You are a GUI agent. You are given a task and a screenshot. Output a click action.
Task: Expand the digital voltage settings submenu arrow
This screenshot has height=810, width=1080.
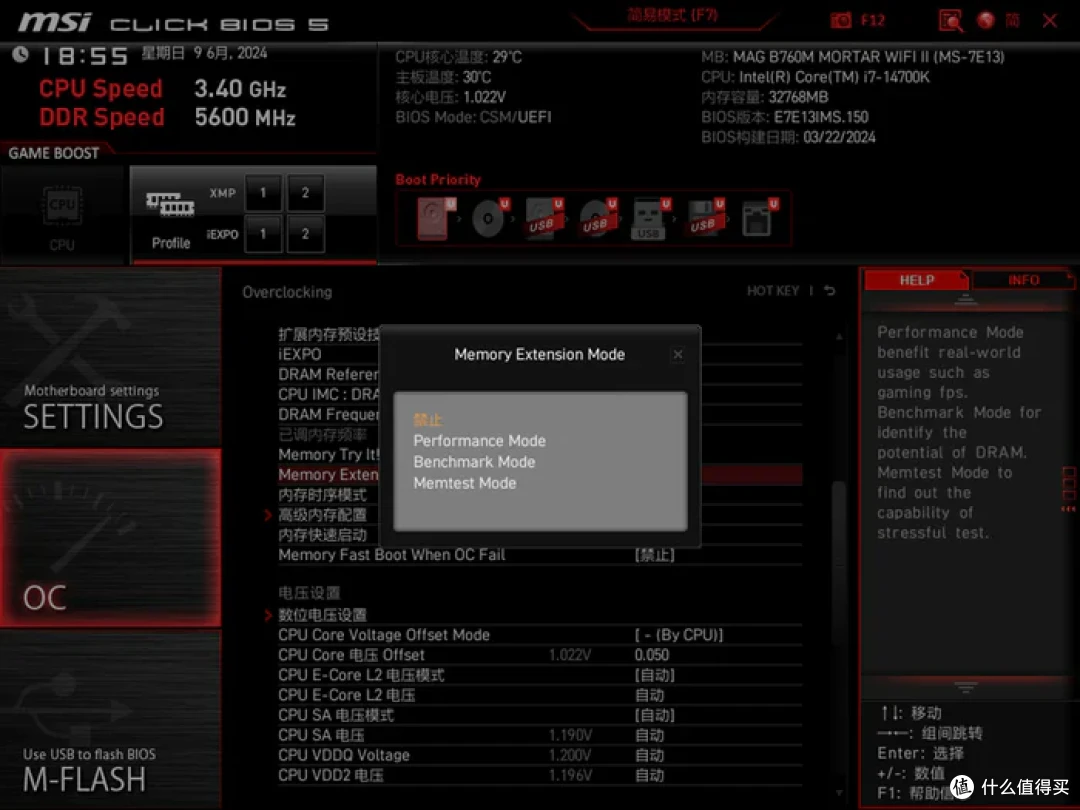point(268,615)
